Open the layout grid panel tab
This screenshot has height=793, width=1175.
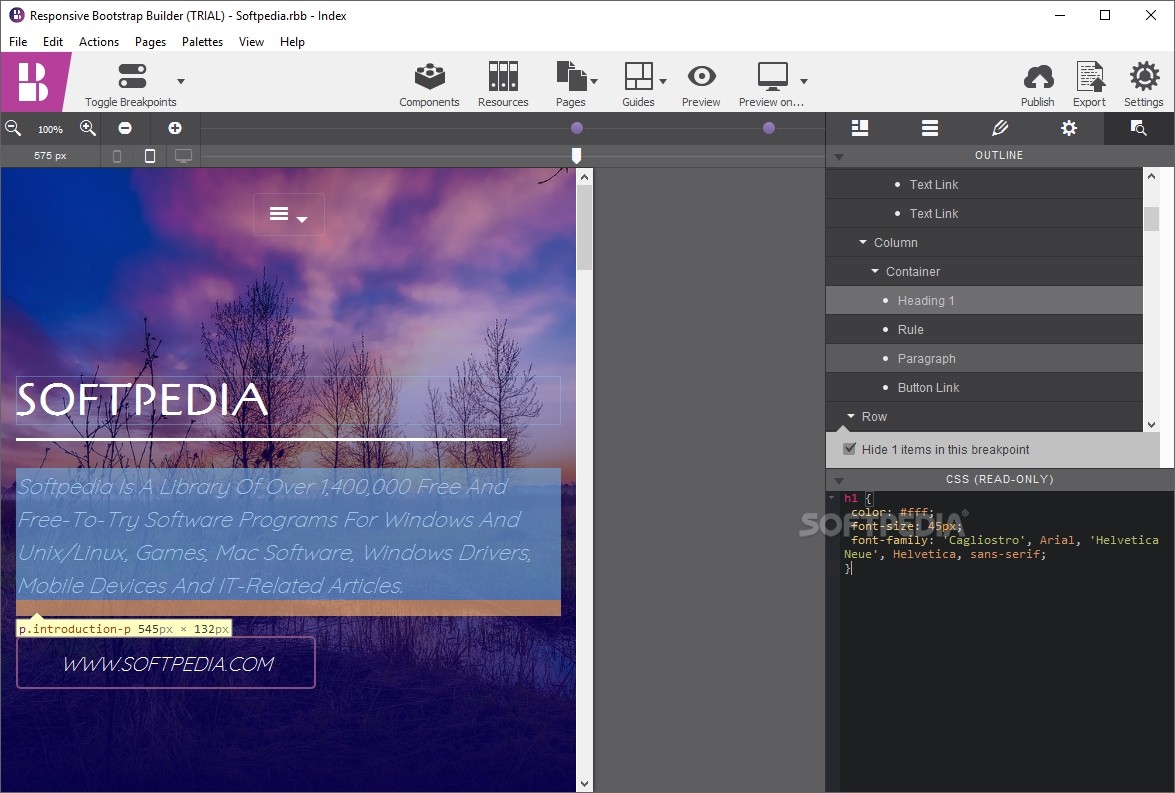(860, 128)
